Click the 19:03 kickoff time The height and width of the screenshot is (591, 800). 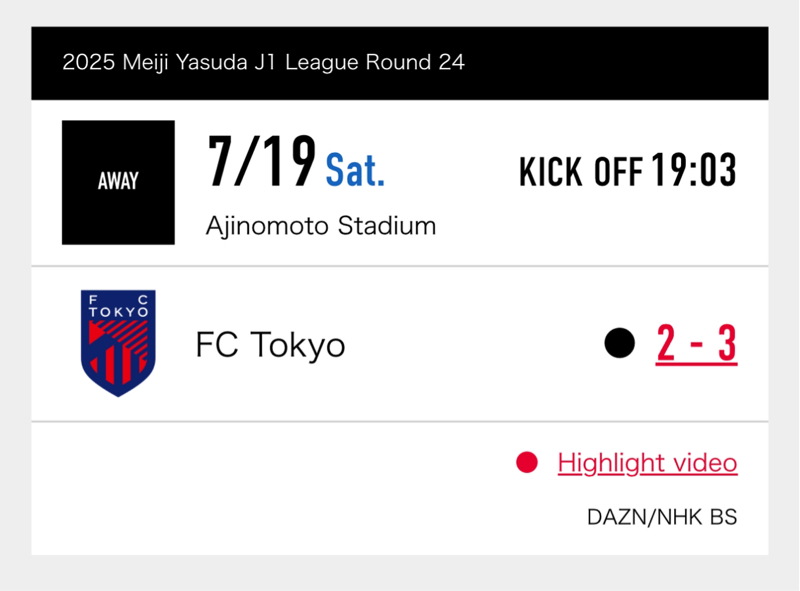694,170
